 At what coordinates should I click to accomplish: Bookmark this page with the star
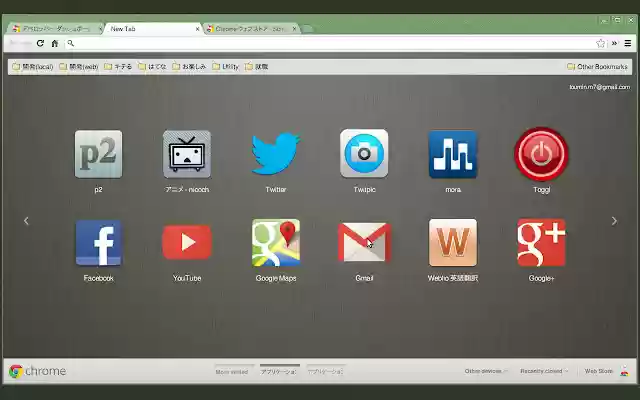[x=600, y=43]
